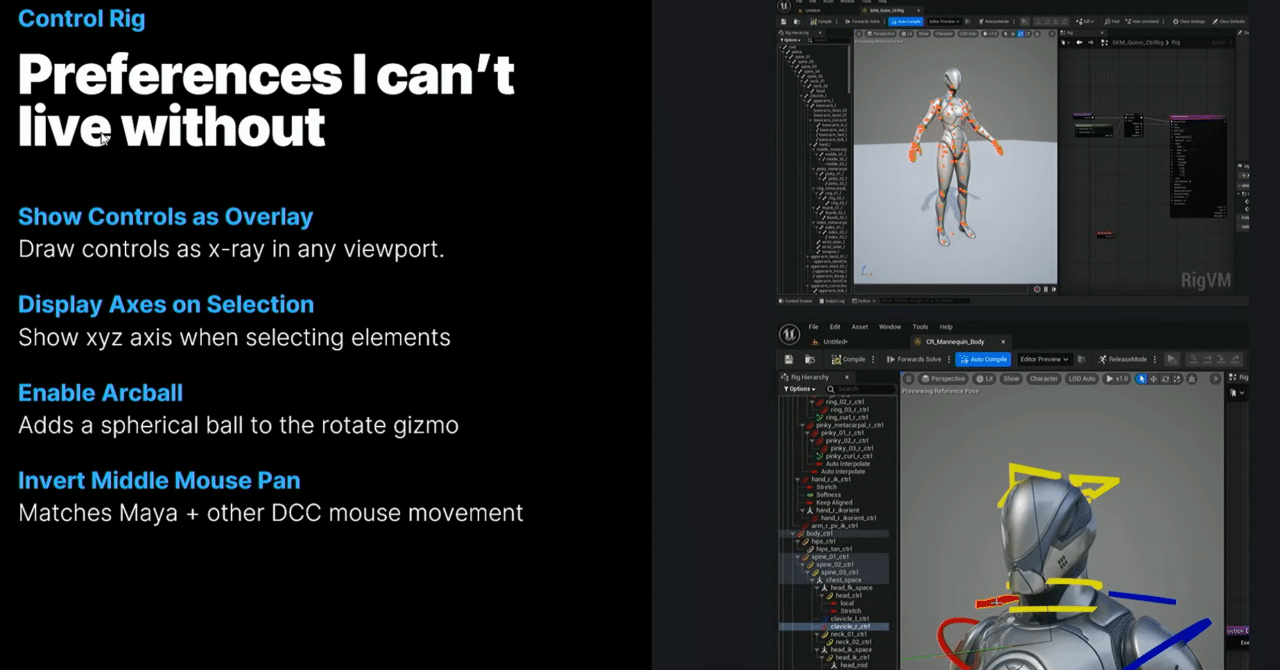Select the rotate gizmo tool in lower viewport
The image size is (1280, 670).
[1165, 379]
